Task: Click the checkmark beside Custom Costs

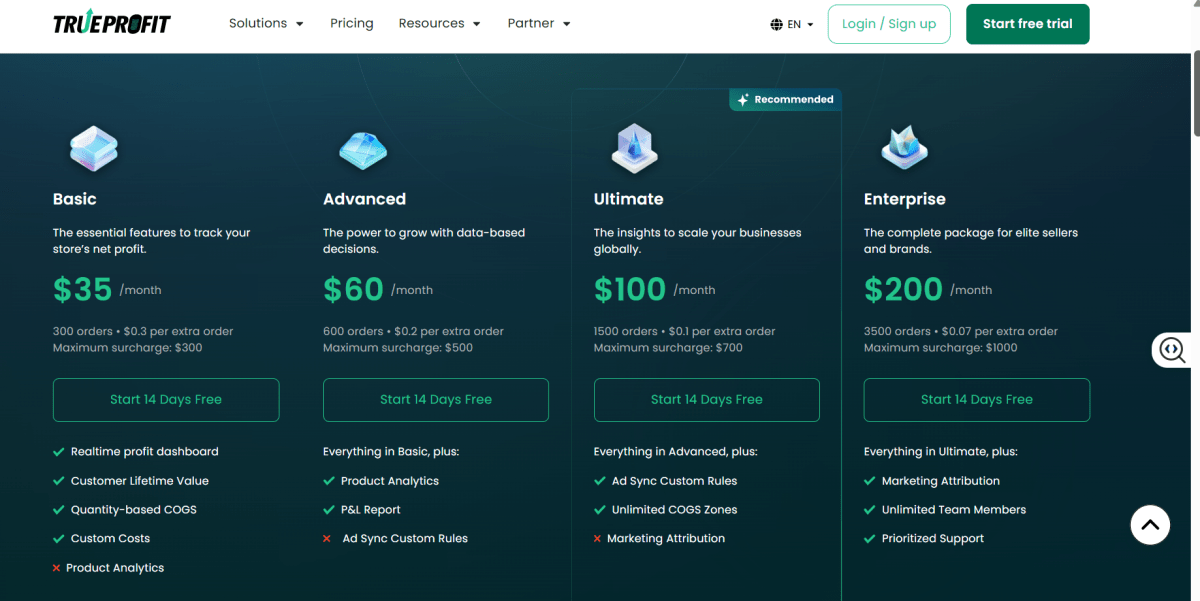Action: pyautogui.click(x=59, y=539)
